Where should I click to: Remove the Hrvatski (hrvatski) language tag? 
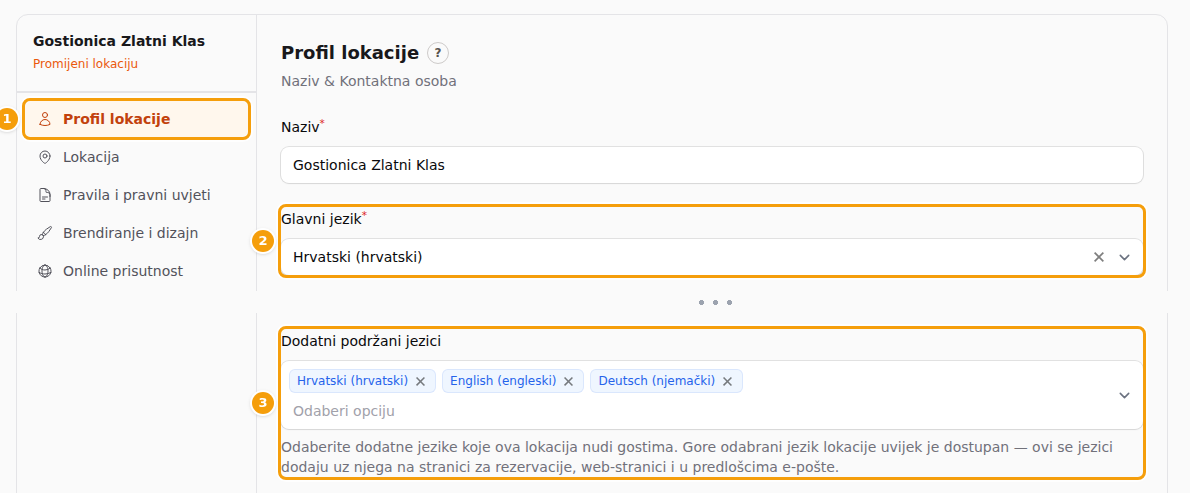pyautogui.click(x=420, y=381)
